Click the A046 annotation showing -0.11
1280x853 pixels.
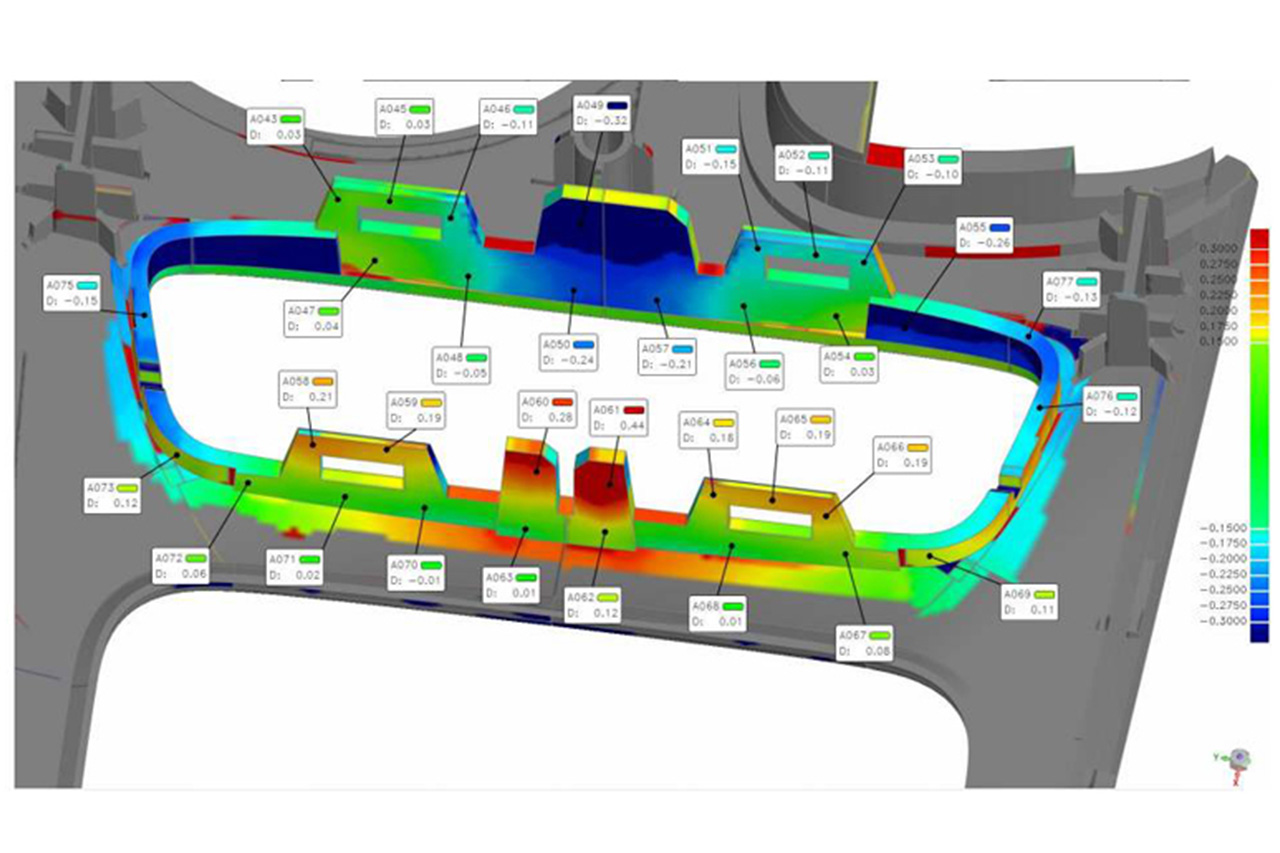click(x=509, y=116)
